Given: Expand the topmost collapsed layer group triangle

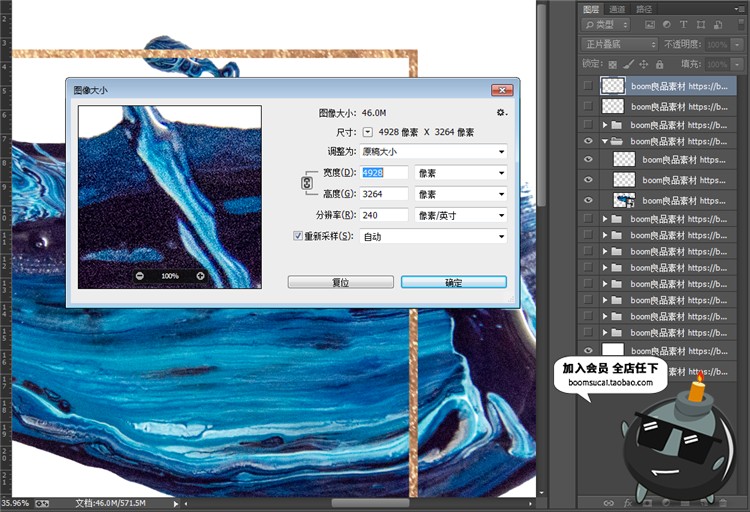Looking at the screenshot, I should point(605,125).
